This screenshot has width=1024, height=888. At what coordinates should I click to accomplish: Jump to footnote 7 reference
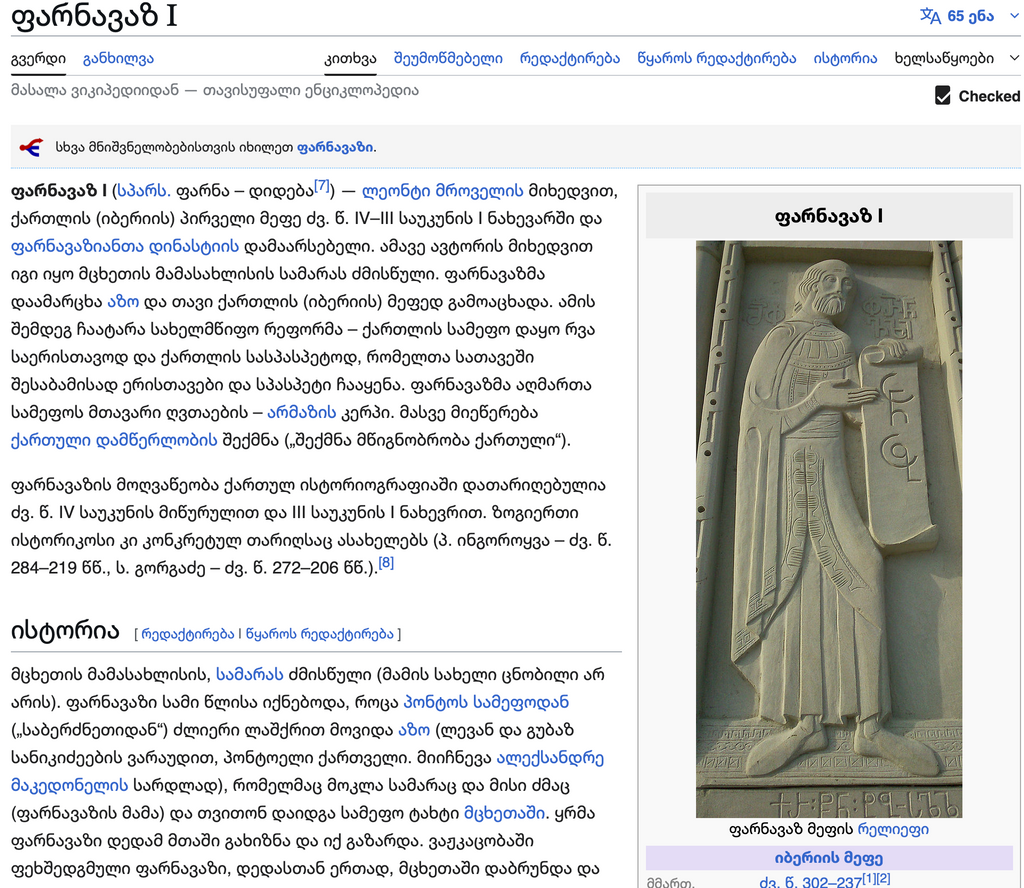pos(322,186)
